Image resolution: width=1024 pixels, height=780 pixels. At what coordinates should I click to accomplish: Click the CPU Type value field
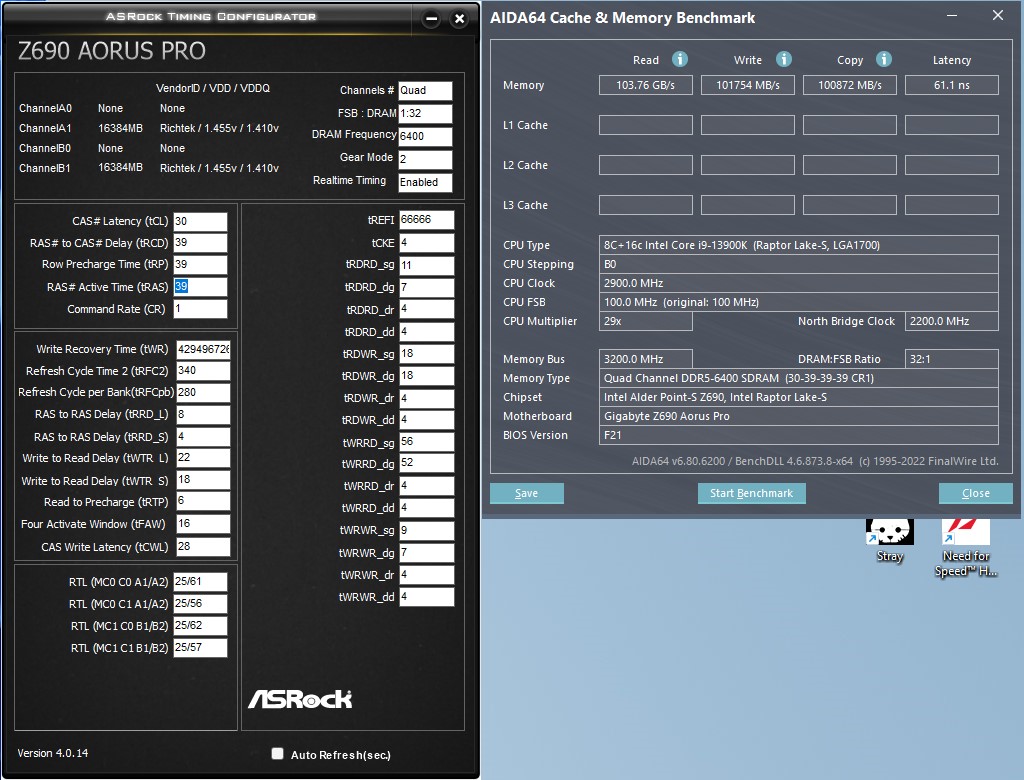click(799, 245)
